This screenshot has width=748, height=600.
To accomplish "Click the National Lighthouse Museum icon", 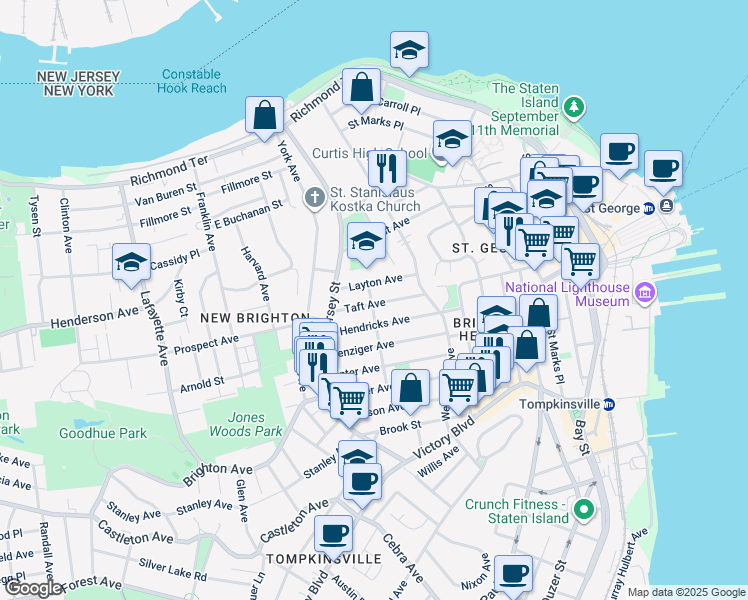I will point(645,292).
